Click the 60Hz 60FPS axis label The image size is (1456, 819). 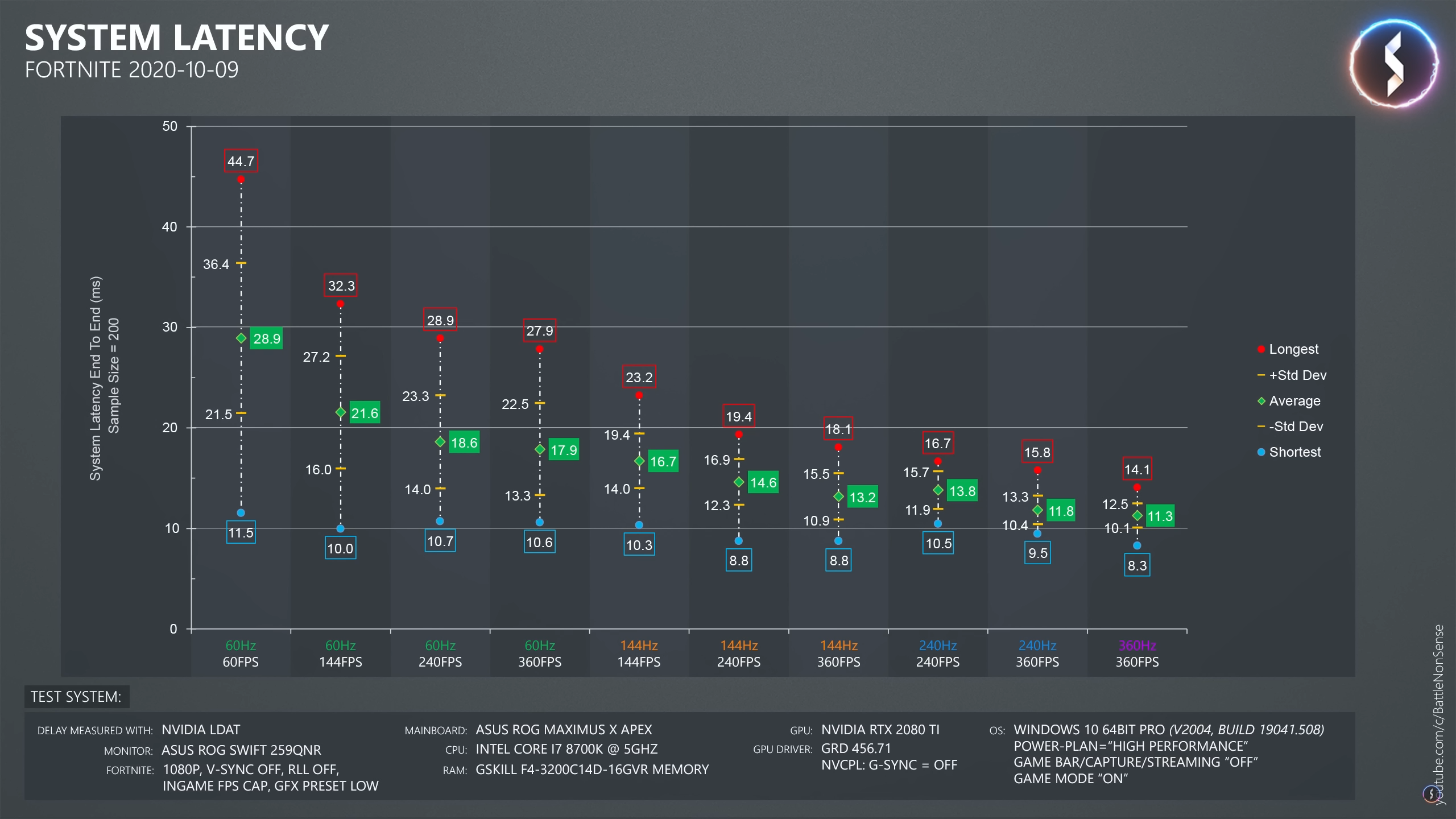pyautogui.click(x=241, y=653)
